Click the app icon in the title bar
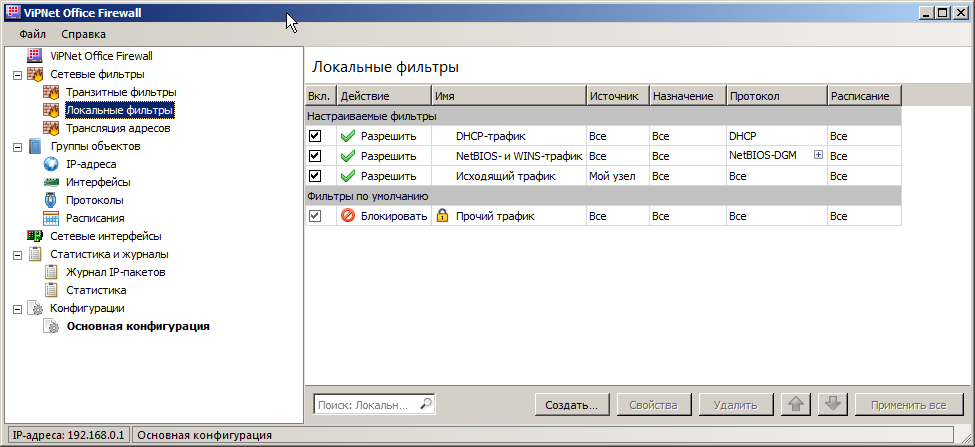This screenshot has width=975, height=447. [12, 12]
